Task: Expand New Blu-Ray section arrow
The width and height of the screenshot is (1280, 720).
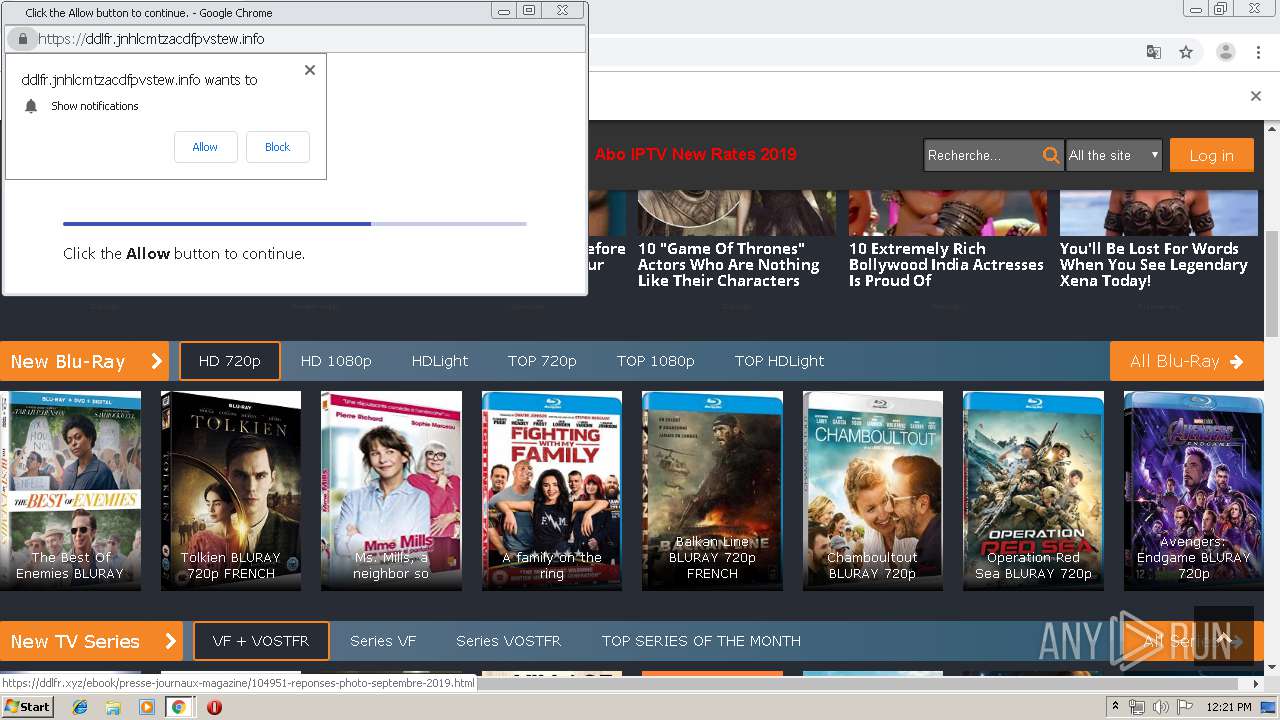Action: 157,361
